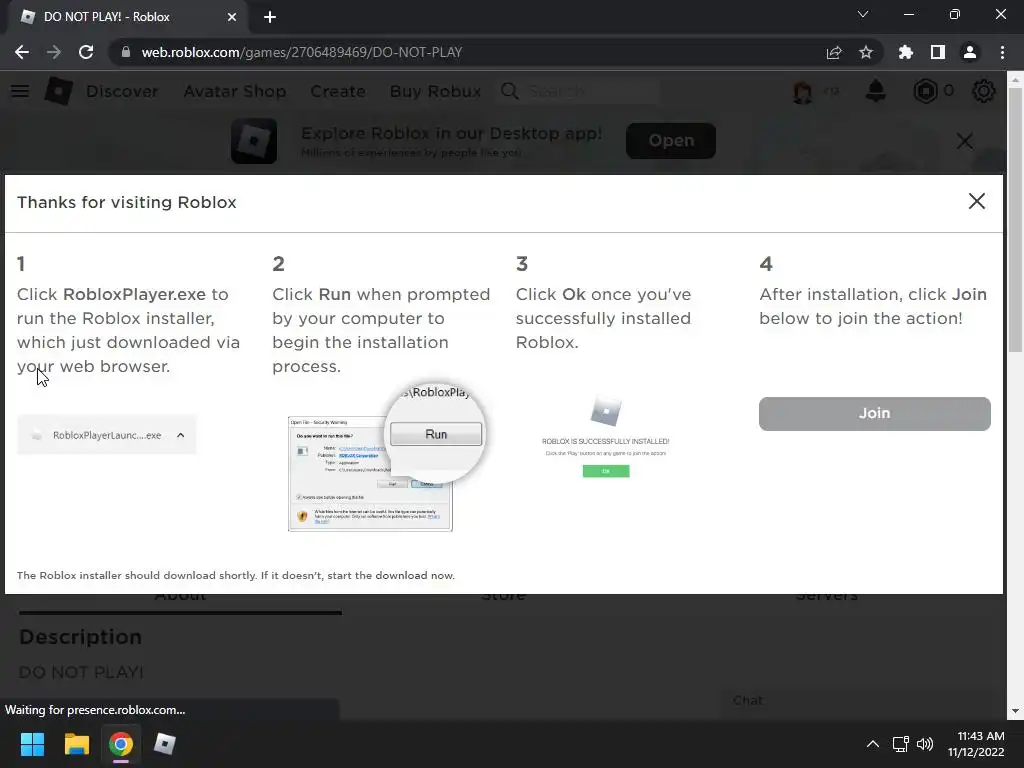Click the Roblox logo home icon
The width and height of the screenshot is (1024, 768).
[58, 91]
